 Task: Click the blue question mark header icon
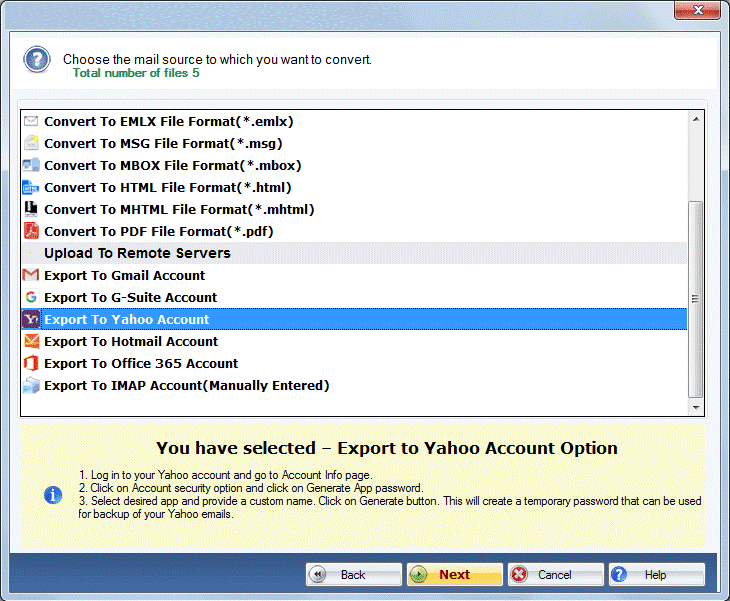[37, 60]
